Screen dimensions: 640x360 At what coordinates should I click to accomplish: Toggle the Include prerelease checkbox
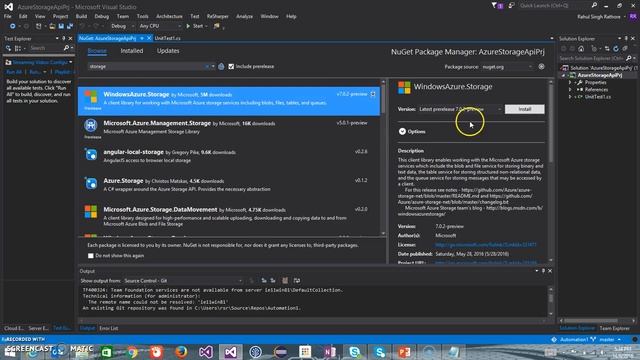[231, 67]
